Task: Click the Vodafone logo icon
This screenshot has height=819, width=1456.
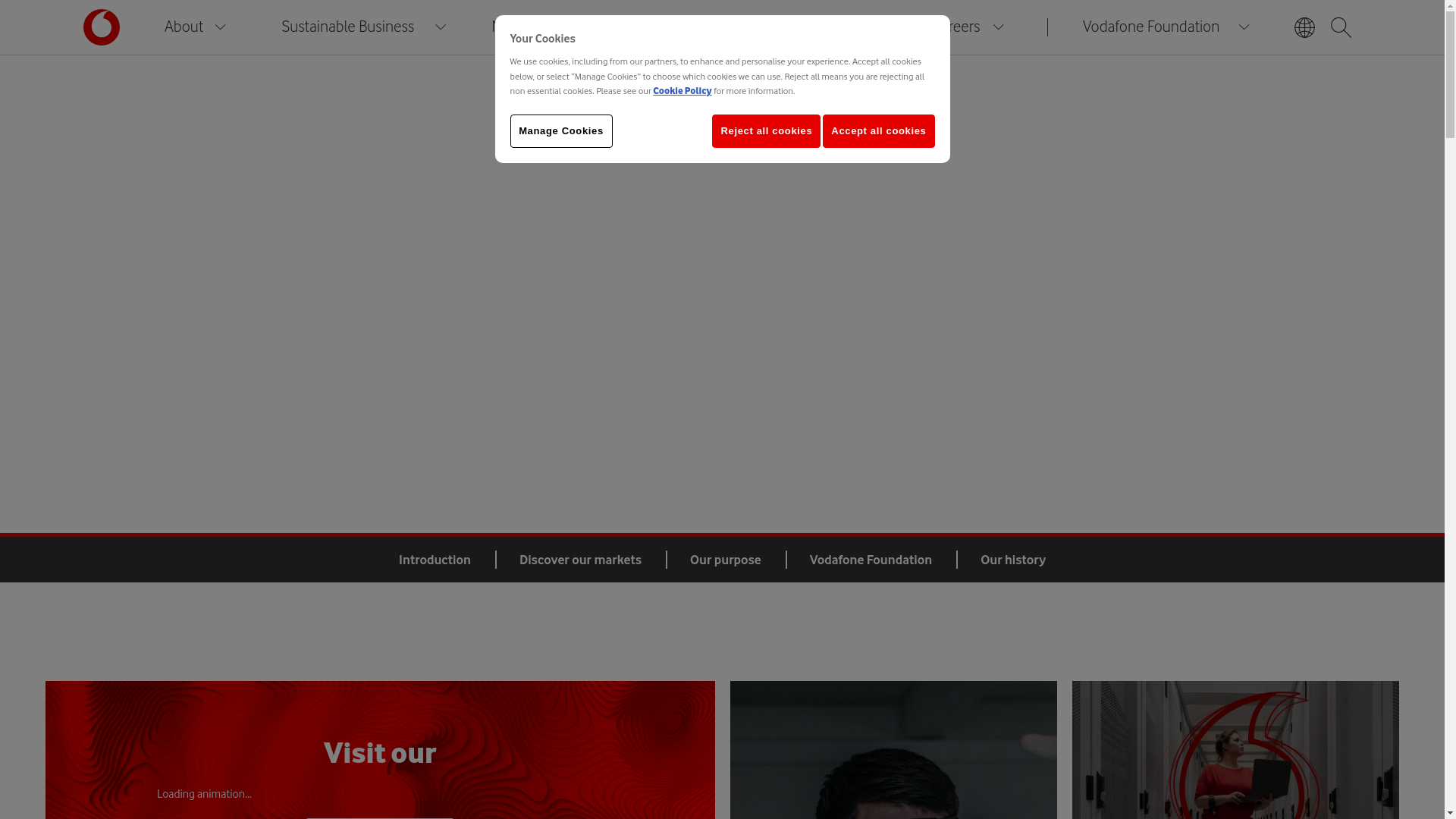Action: pos(102,27)
